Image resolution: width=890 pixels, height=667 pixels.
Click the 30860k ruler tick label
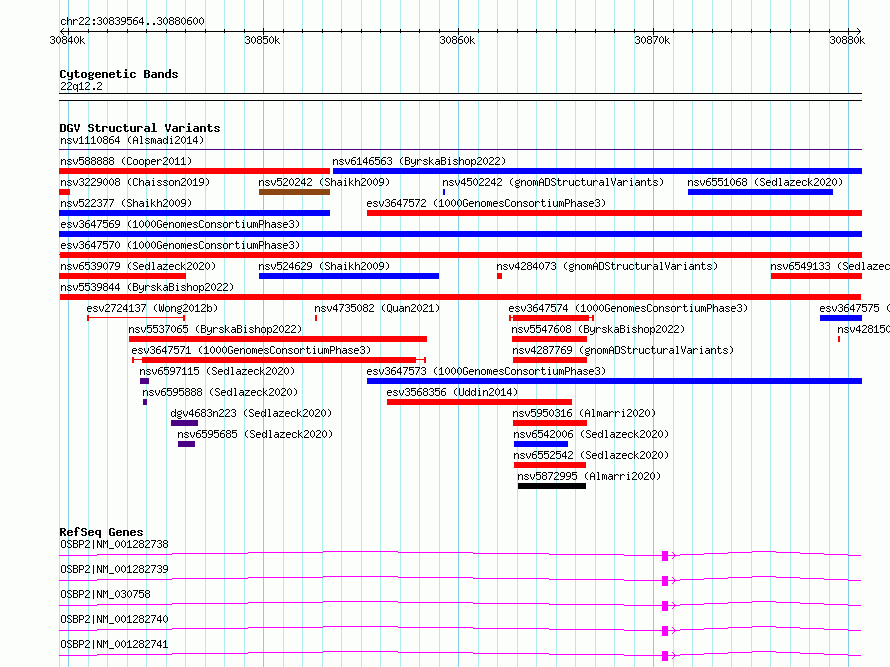click(457, 40)
